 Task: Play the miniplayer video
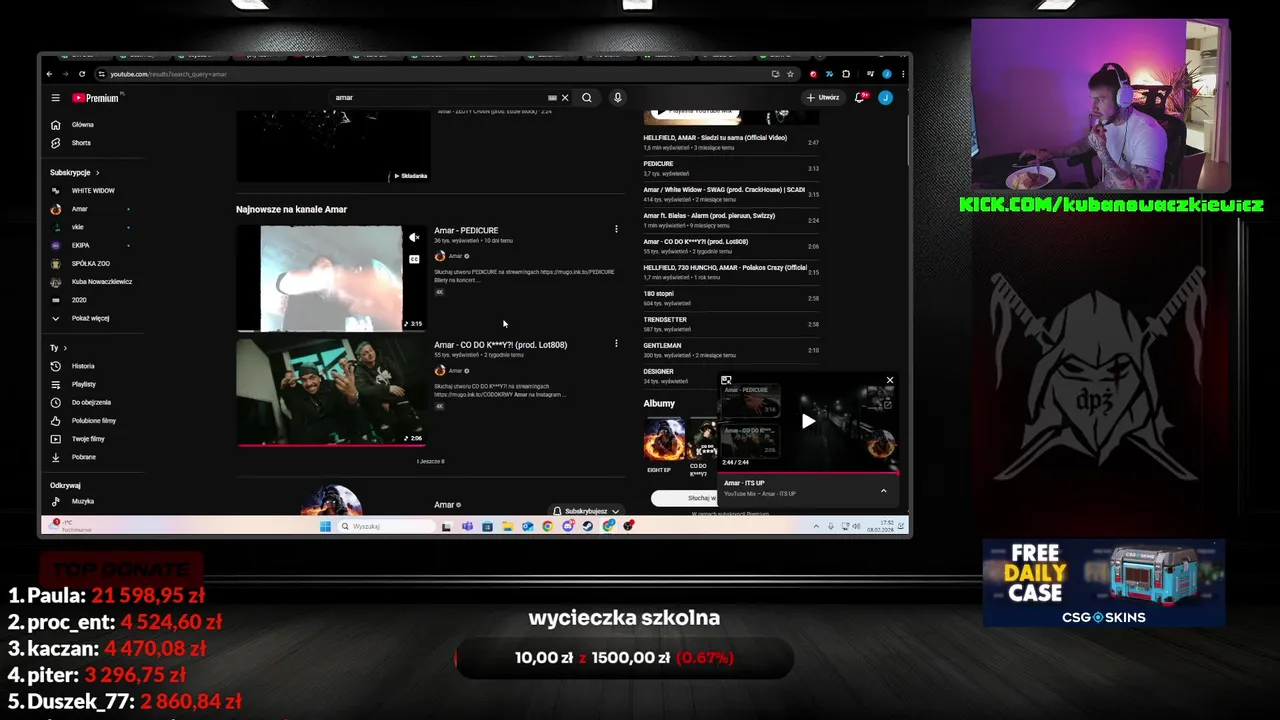coord(808,421)
